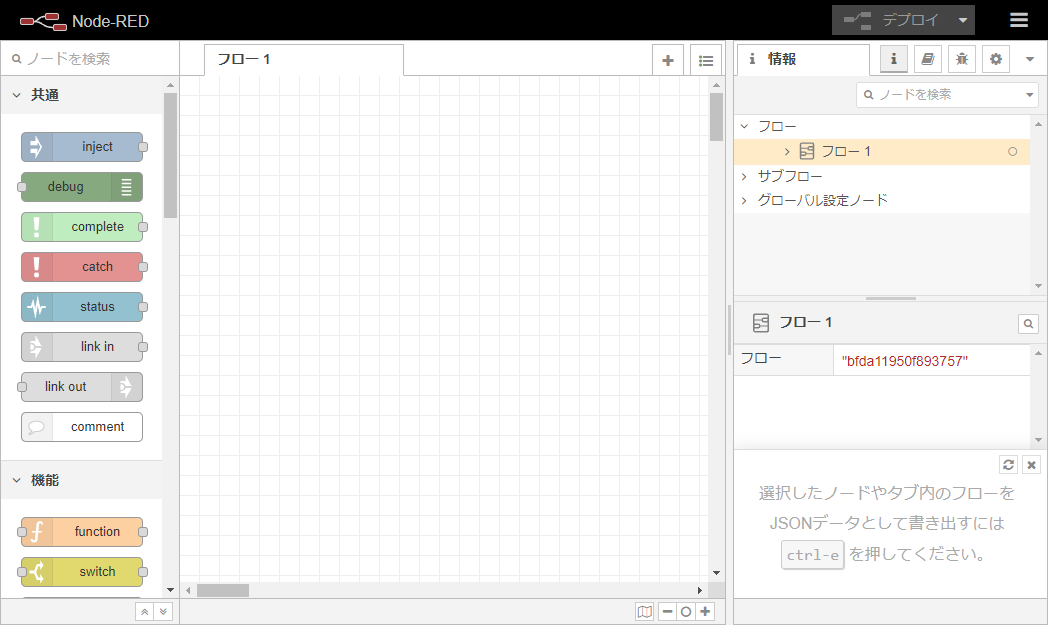Open the hamburger main menu

[1018, 20]
